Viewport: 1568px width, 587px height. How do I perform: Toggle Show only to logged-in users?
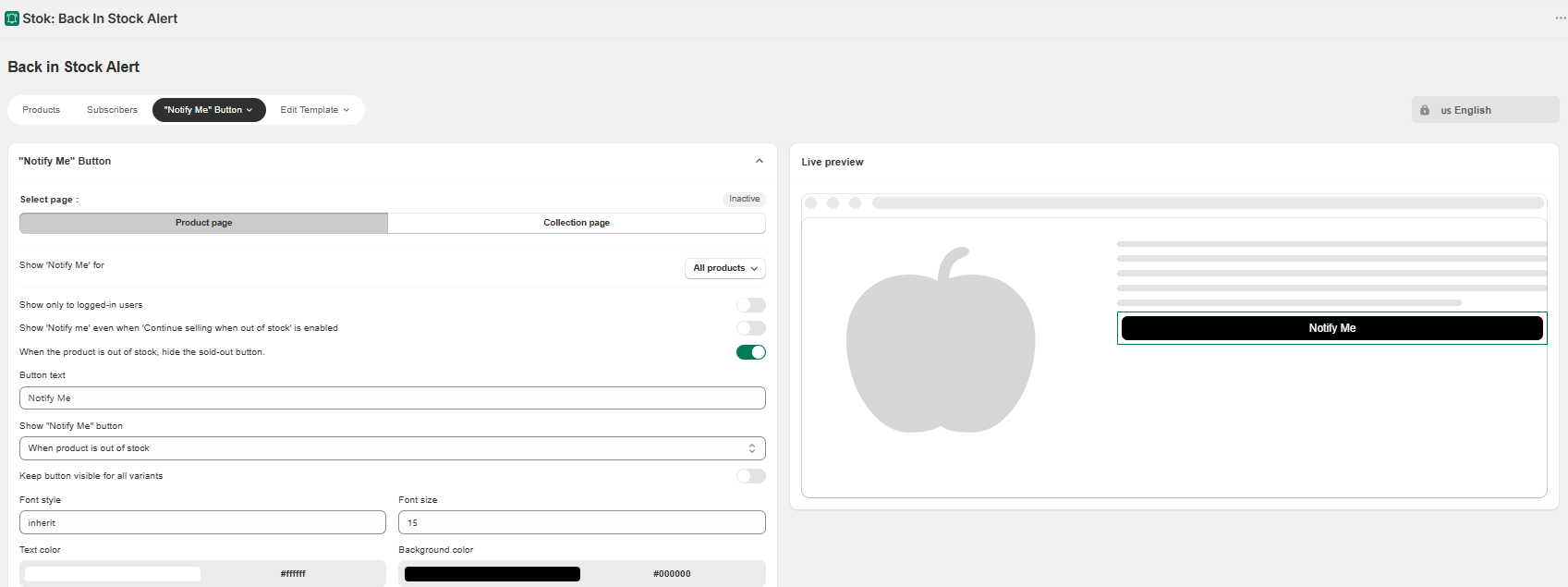pyautogui.click(x=751, y=305)
